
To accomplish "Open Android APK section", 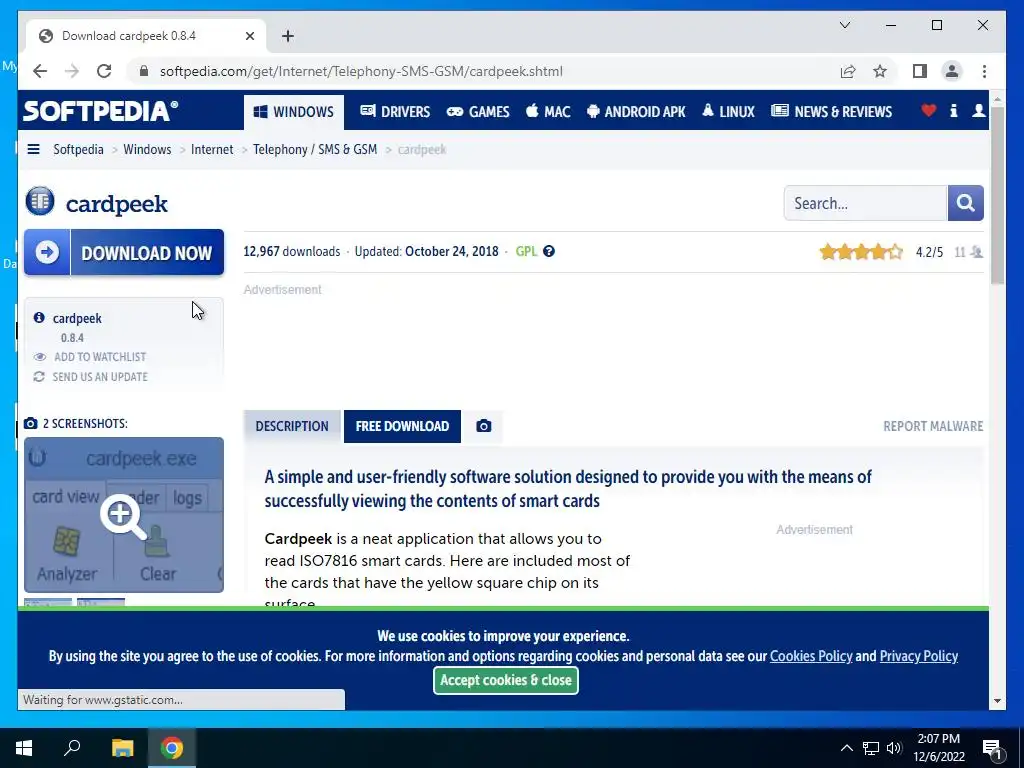I will (x=636, y=112).
